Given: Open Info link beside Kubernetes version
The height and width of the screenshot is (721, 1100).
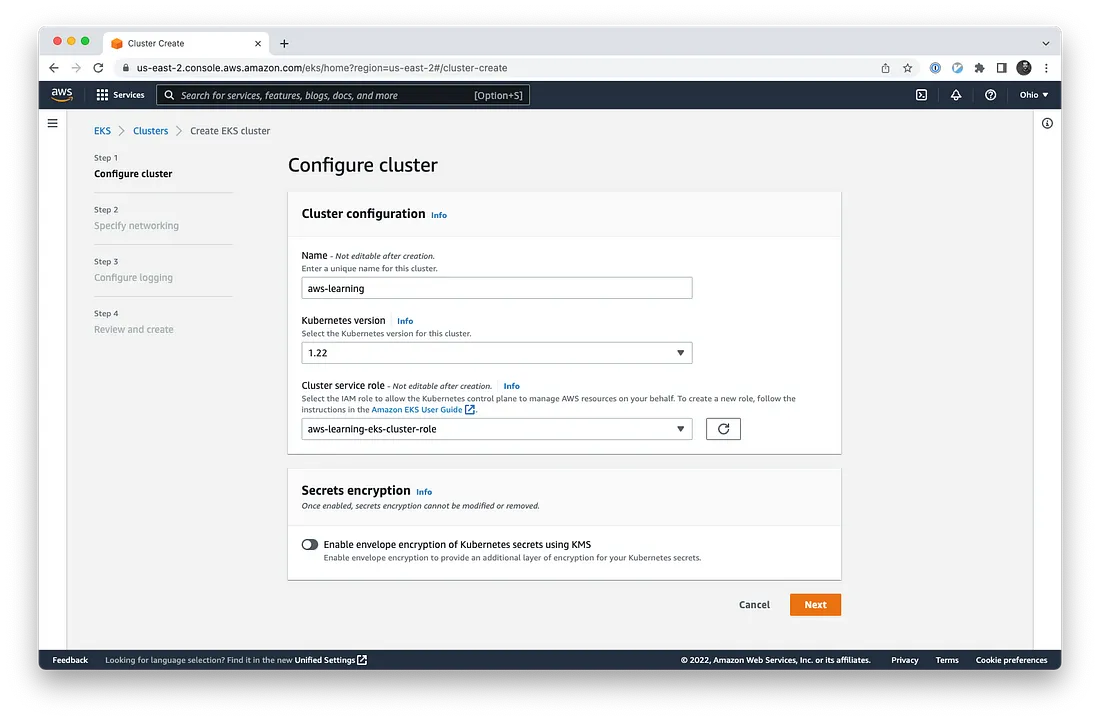Looking at the screenshot, I should 405,321.
